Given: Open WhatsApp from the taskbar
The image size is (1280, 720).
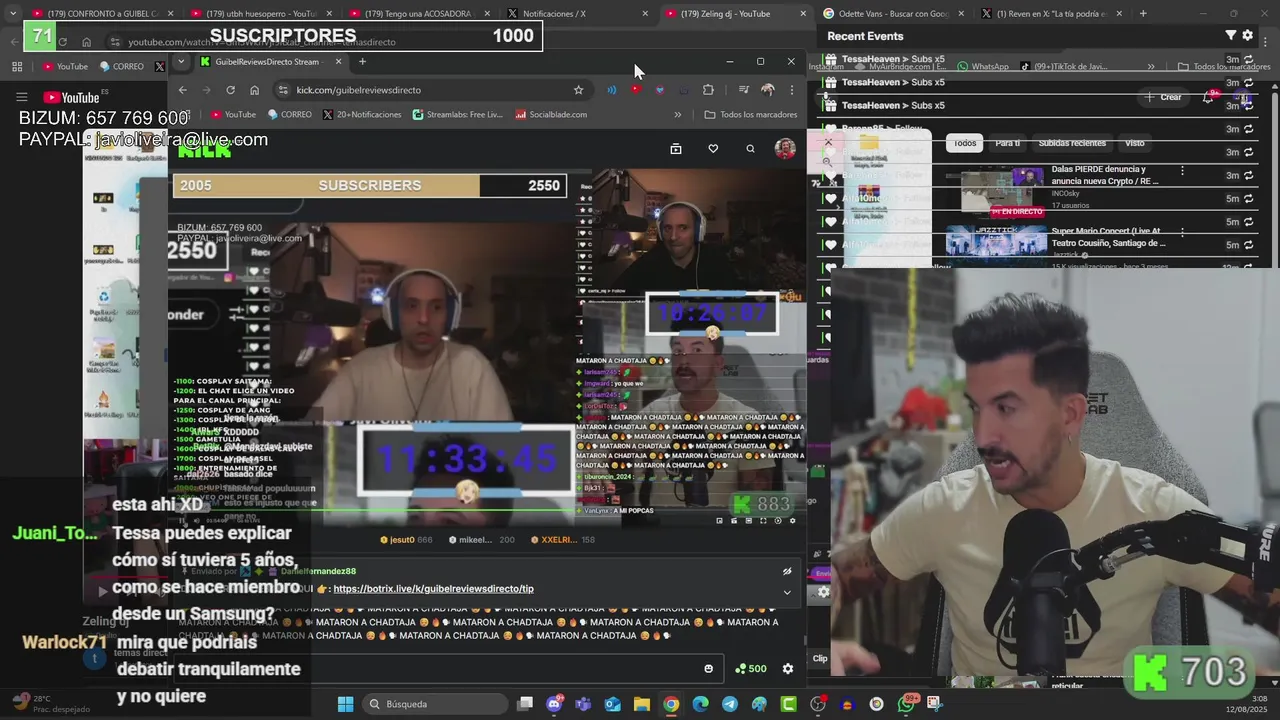Looking at the screenshot, I should pos(905,704).
